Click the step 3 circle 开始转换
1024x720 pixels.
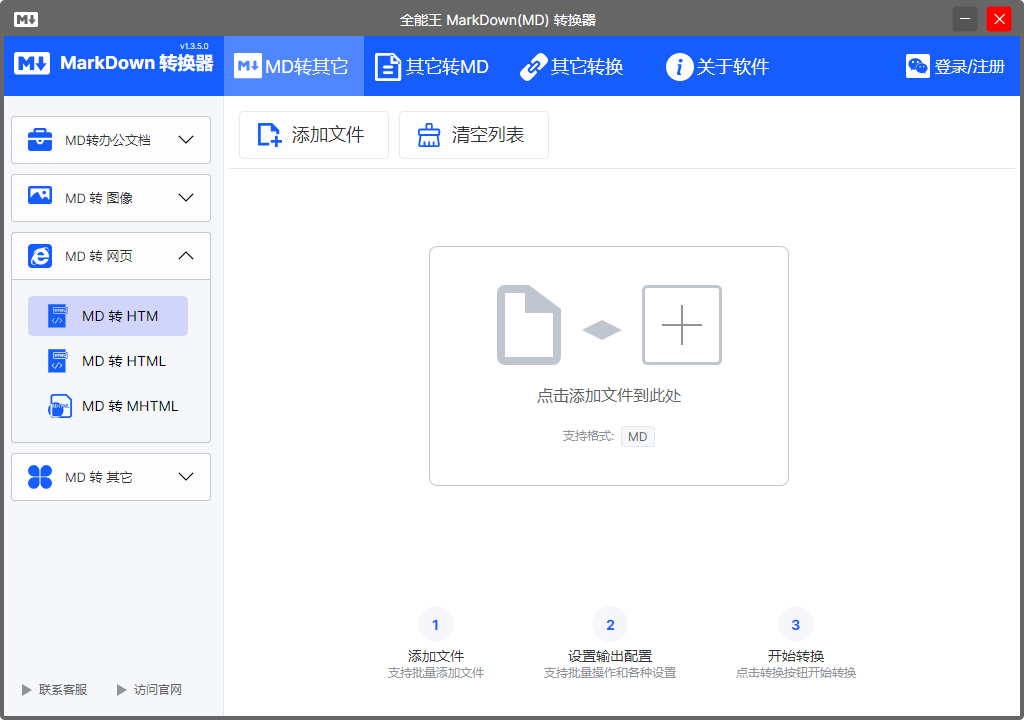[x=795, y=625]
